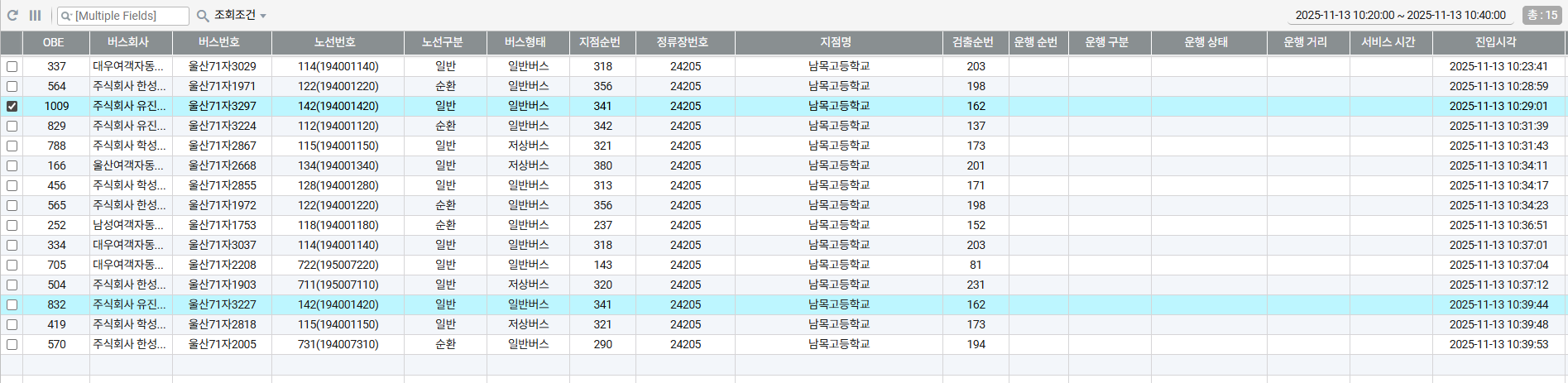Tick the checkbox for OBE 832 row
Screen dimensions: 1568x383
point(12,304)
